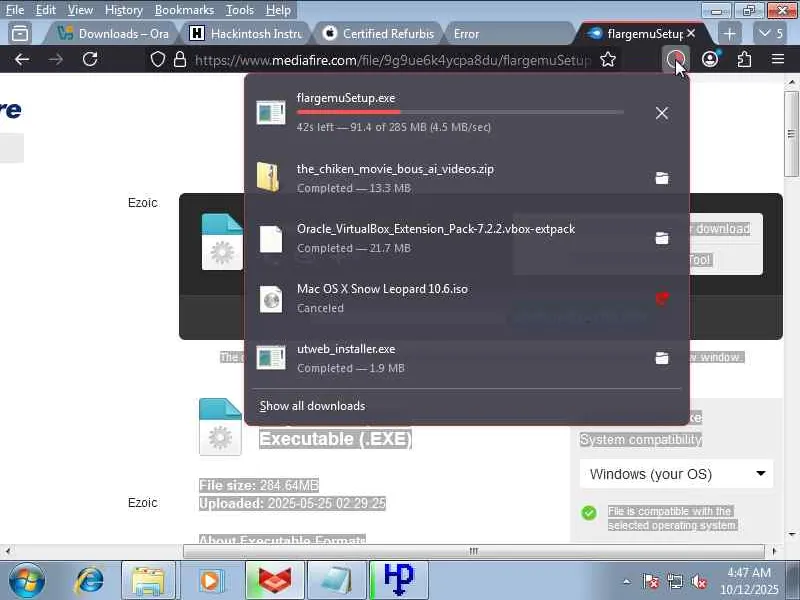Click the horizontal page scrollbar thumb
The height and width of the screenshot is (600, 800).
pyautogui.click(x=473, y=551)
